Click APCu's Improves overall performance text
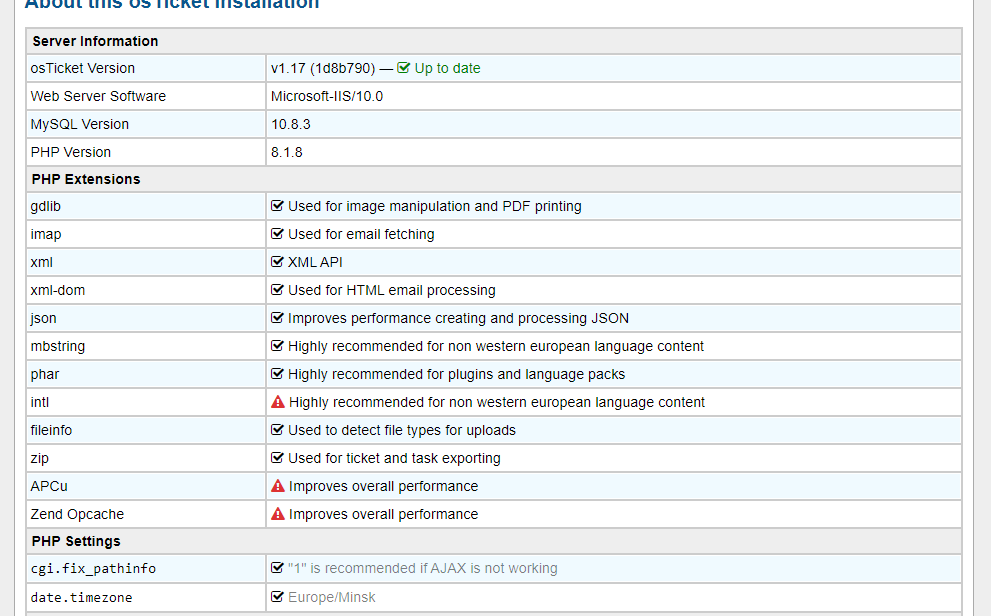The image size is (991, 616). 384,486
